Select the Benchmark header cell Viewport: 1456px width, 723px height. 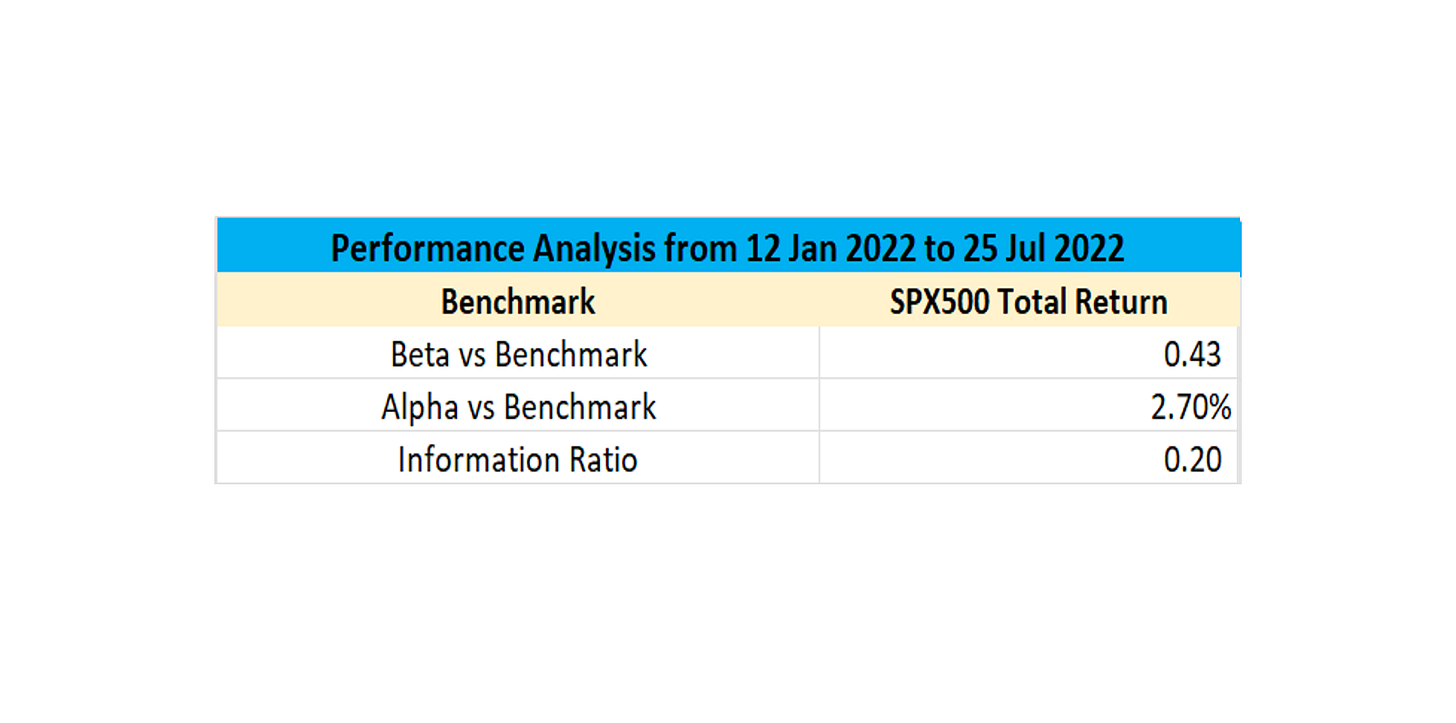coord(518,301)
